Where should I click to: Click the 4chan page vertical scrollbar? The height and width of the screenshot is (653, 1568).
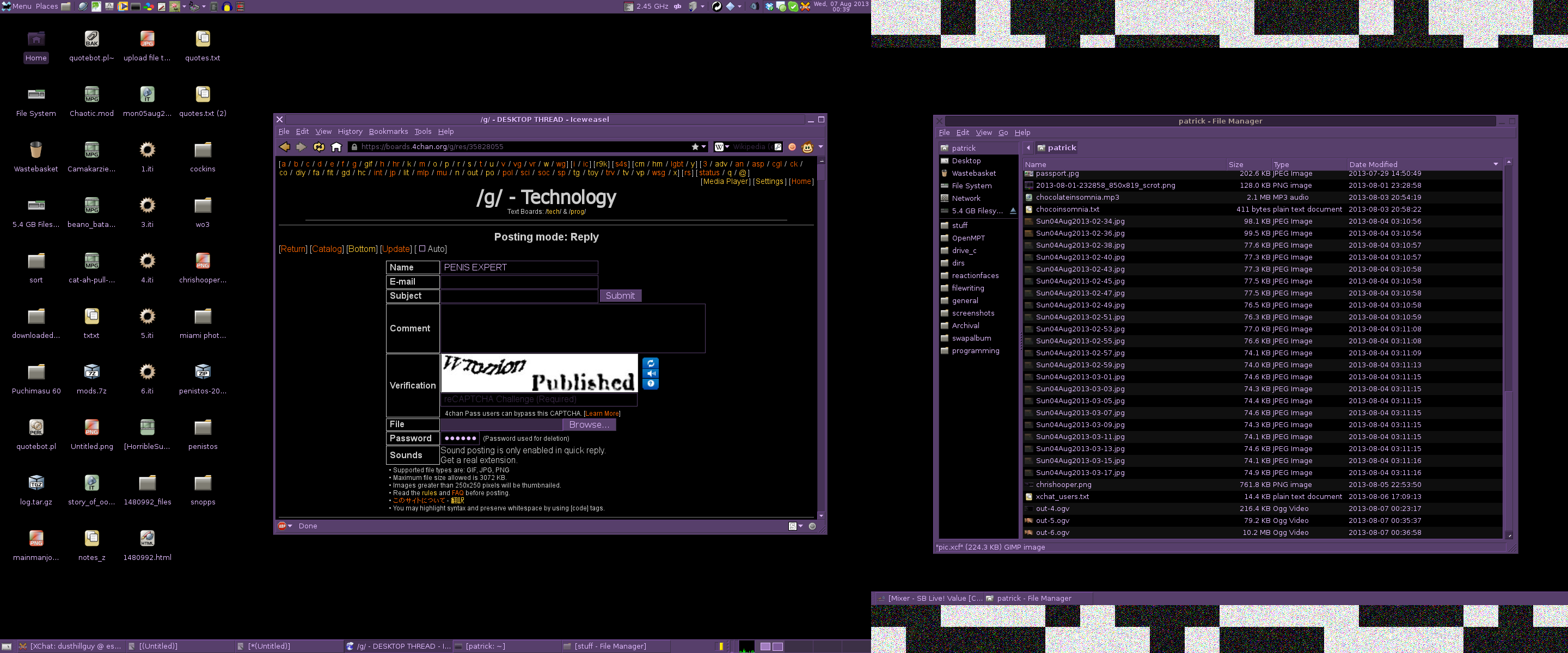pyautogui.click(x=821, y=338)
